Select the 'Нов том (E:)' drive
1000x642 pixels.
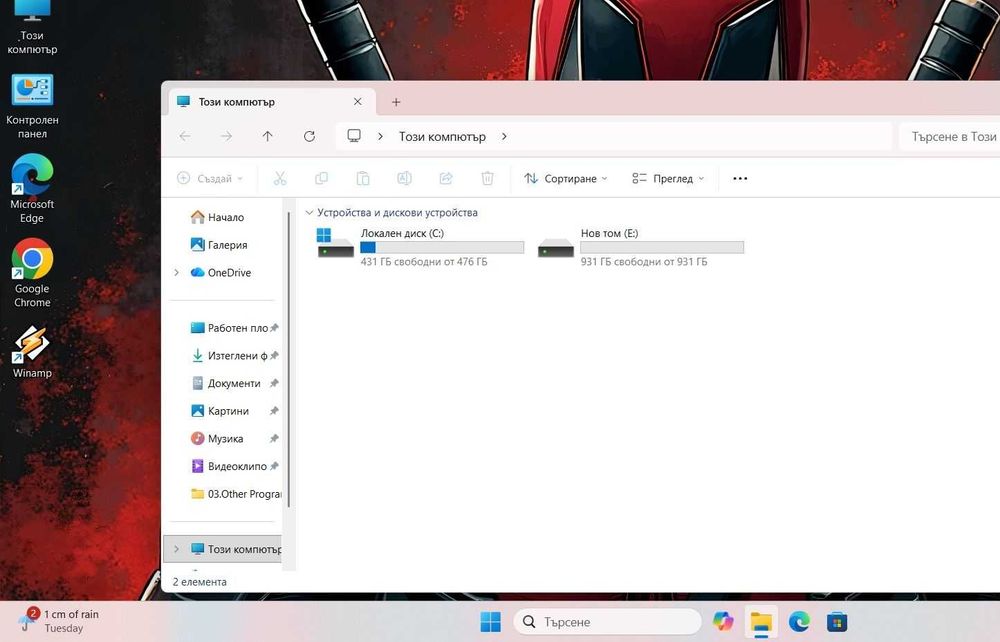pos(640,247)
